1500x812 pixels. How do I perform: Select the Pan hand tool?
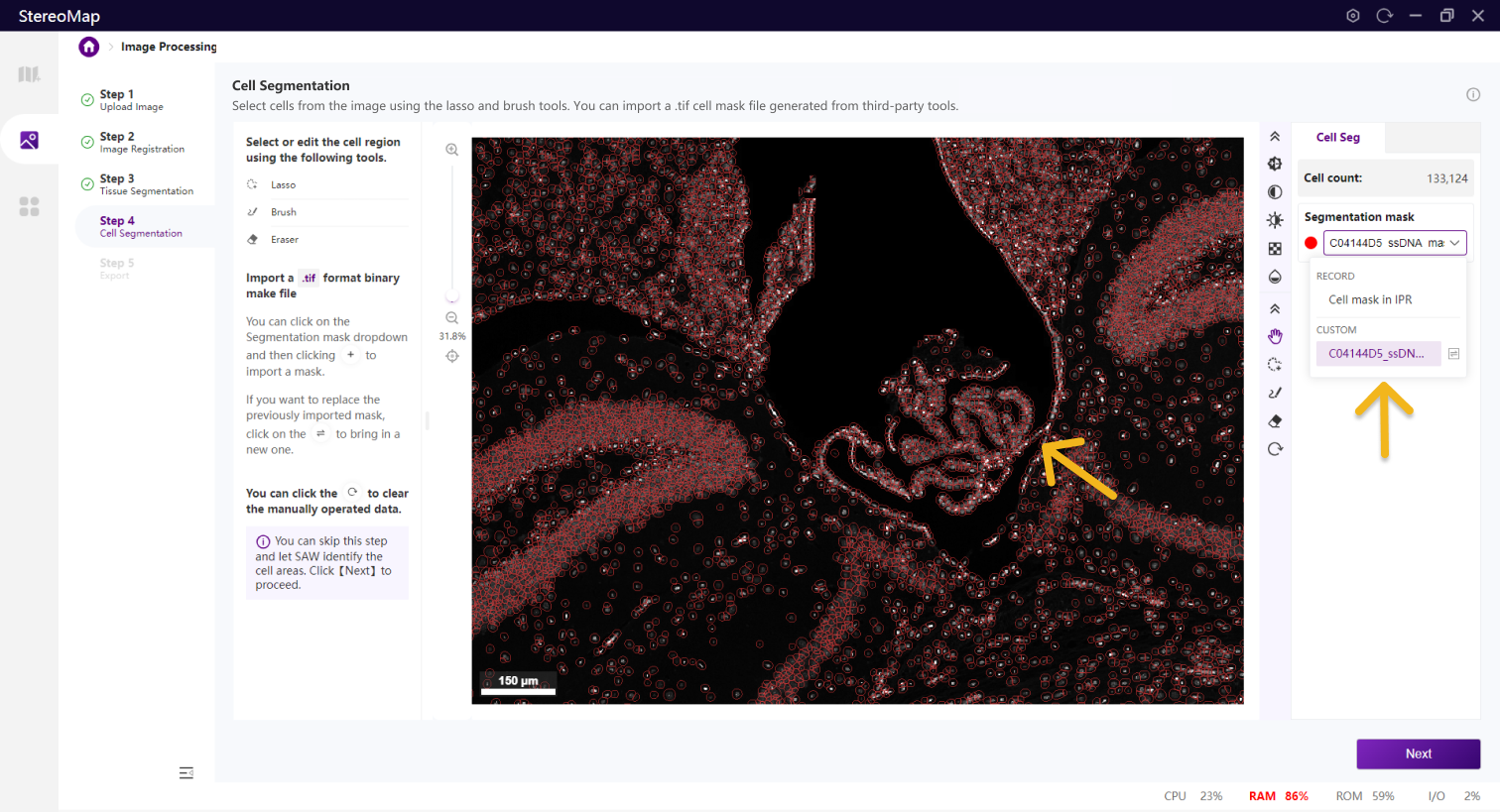tap(1275, 336)
